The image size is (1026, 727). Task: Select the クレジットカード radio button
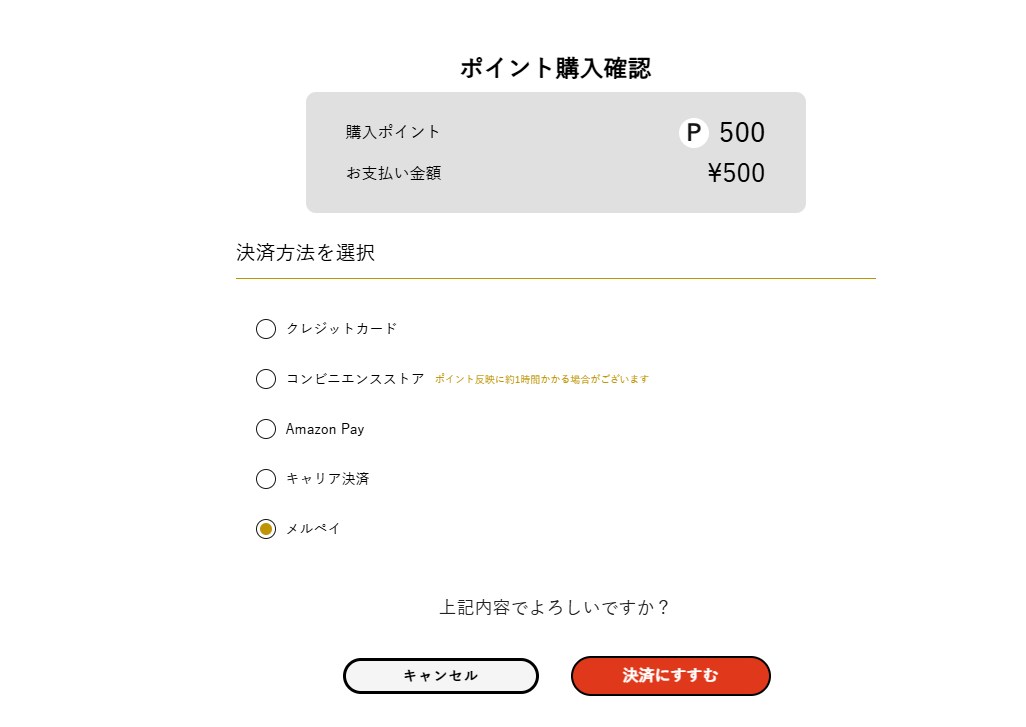[x=266, y=329]
